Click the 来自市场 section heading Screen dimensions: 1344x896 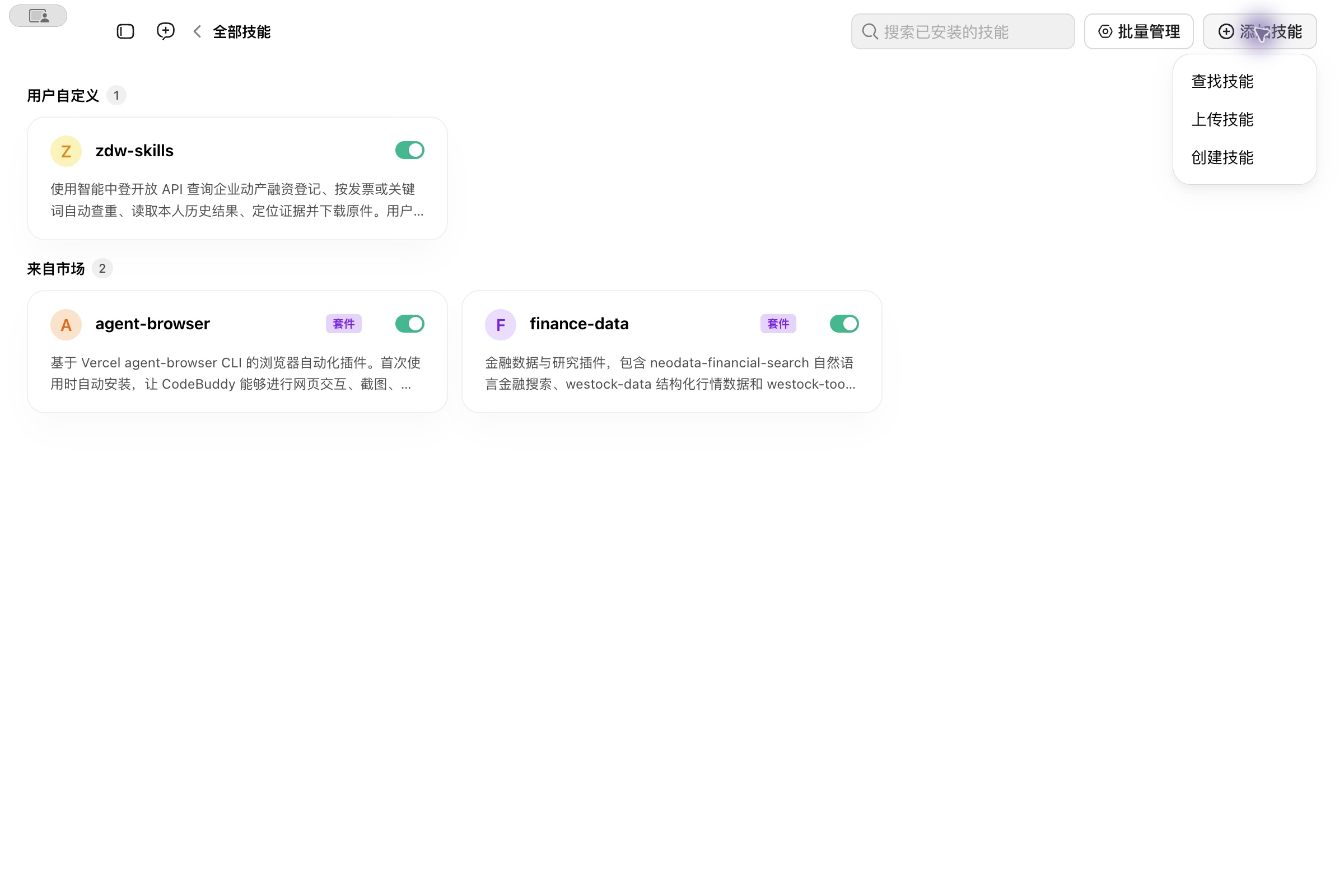tap(56, 269)
